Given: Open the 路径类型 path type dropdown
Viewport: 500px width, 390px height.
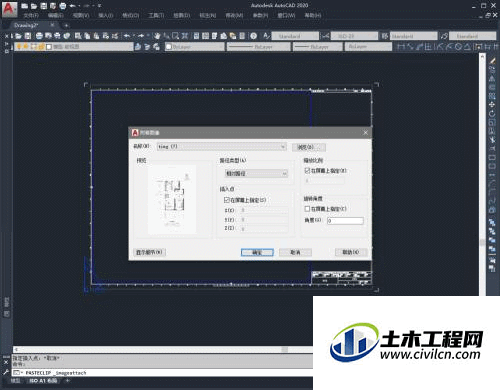Looking at the screenshot, I should pos(256,173).
